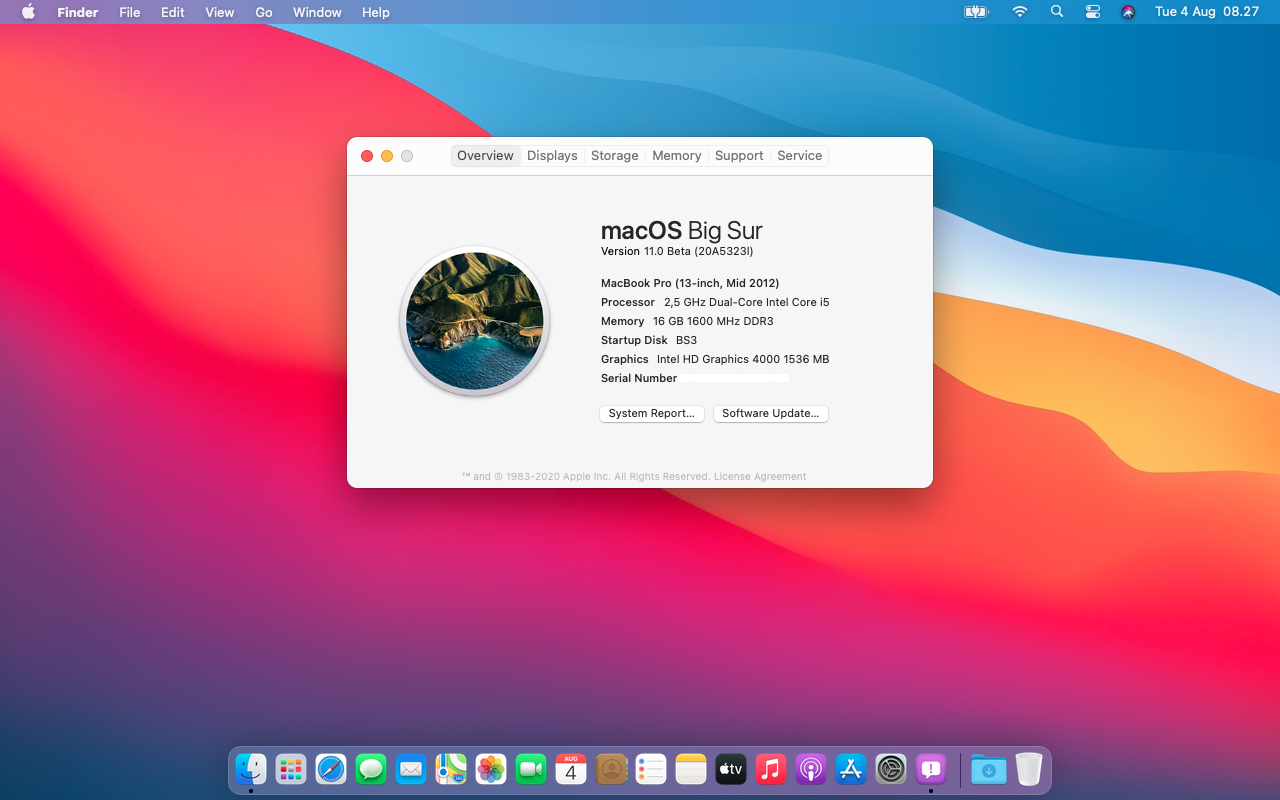Screen dimensions: 1280x800
Task: Click "MacBook Pro (13-inch, Mid 2012)" text
Action: coord(690,283)
